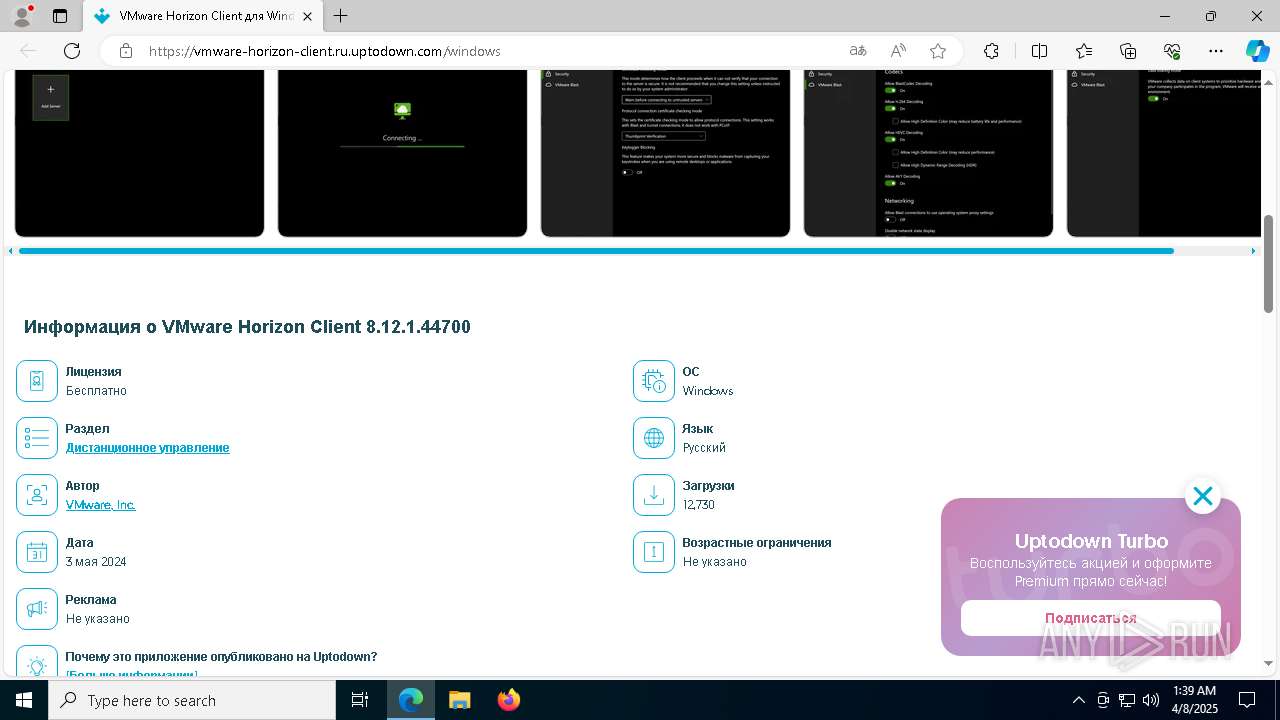
Task: Open File Explorer from the taskbar
Action: [x=460, y=700]
